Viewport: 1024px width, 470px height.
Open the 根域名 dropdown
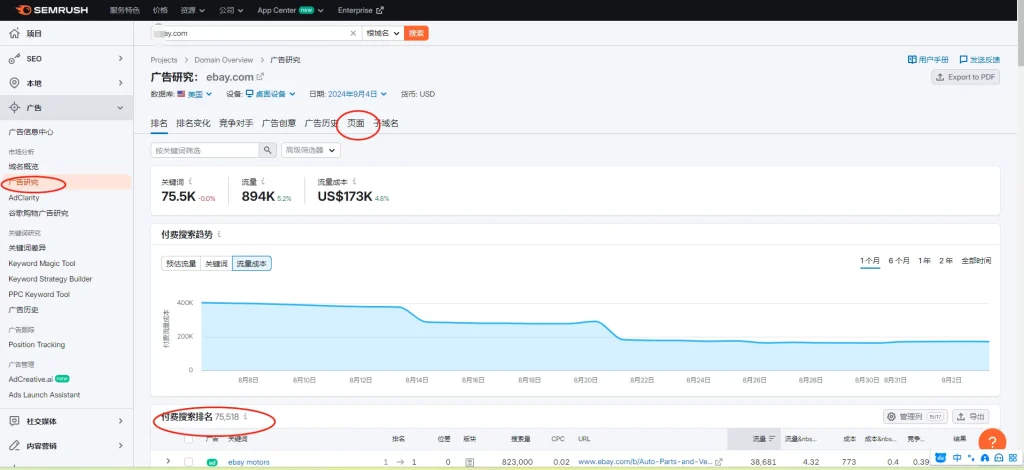point(383,33)
